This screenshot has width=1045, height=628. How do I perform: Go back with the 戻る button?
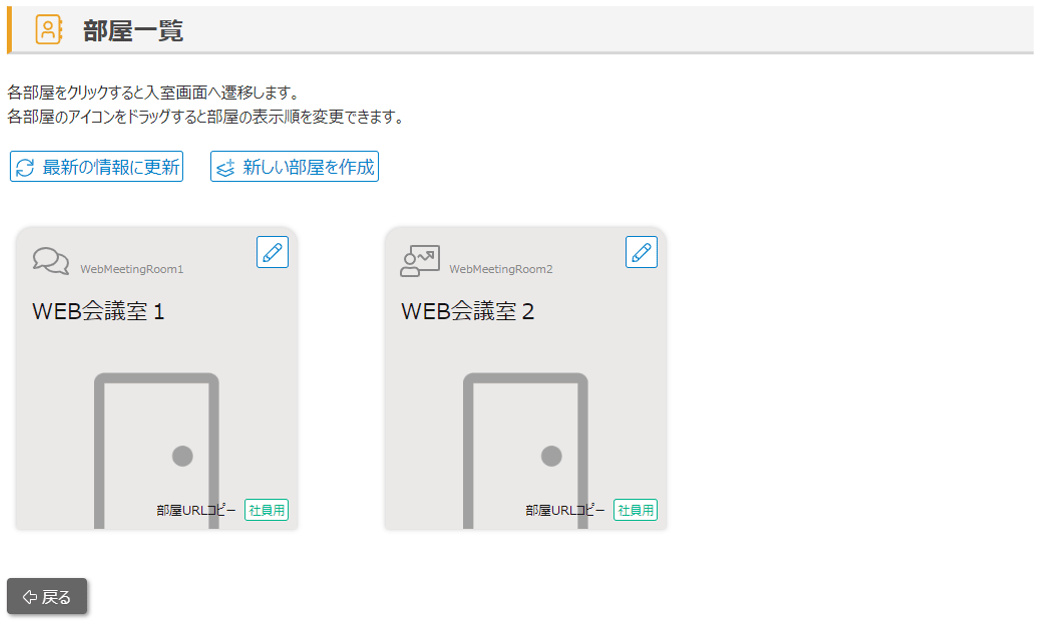47,597
